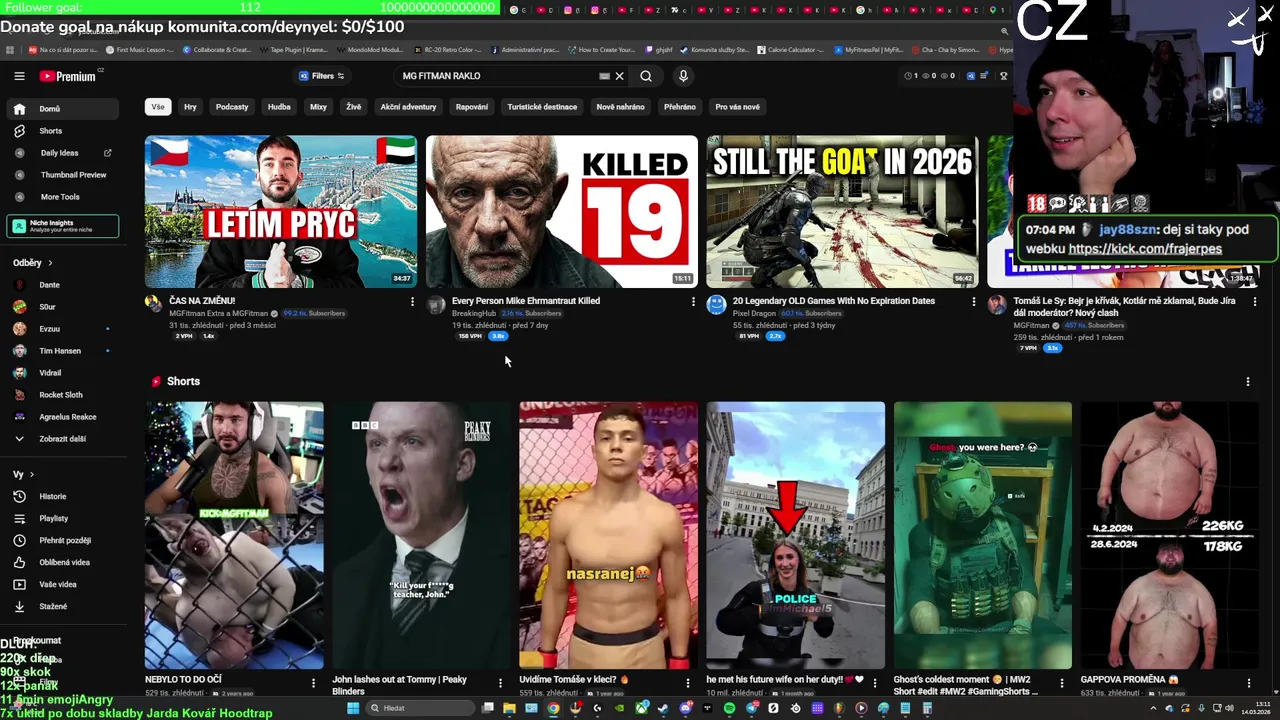
Task: Start voice search with the microphone
Action: point(683,76)
